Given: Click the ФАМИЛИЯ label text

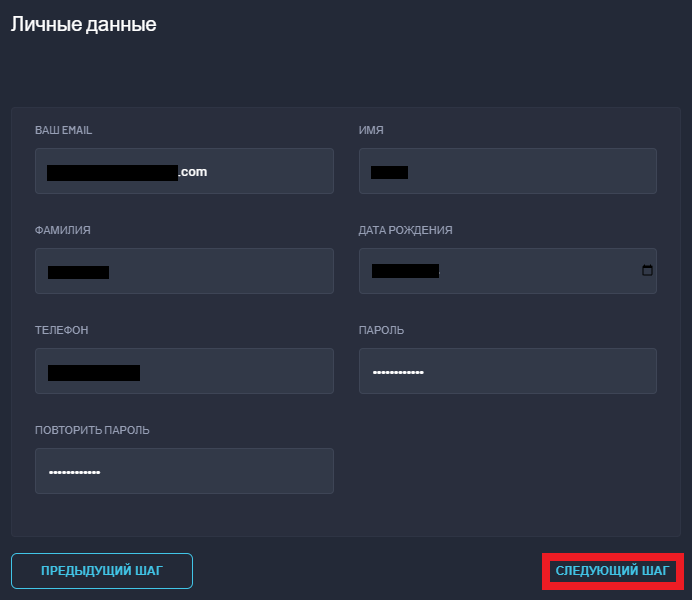Looking at the screenshot, I should (x=63, y=230).
